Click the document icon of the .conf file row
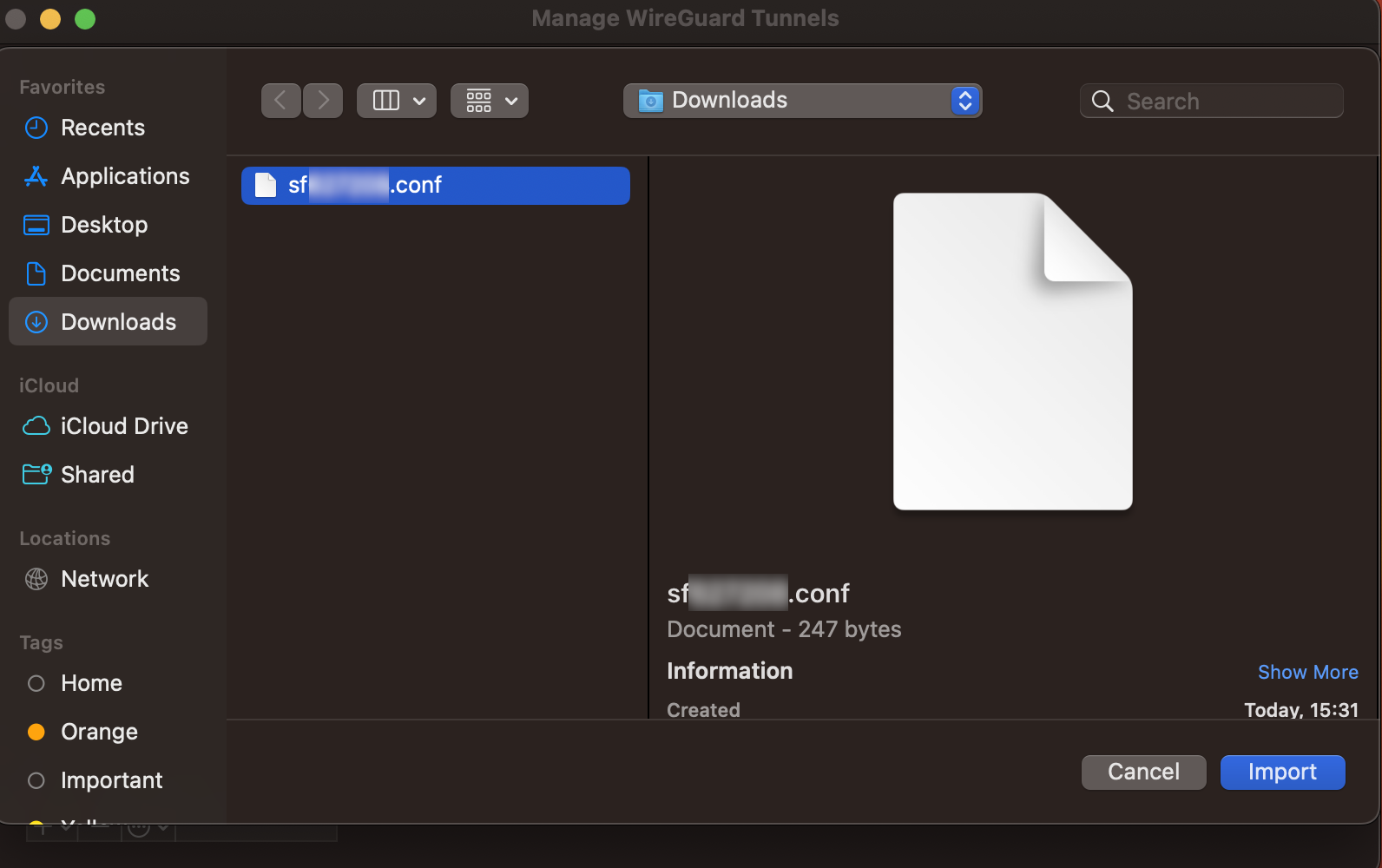This screenshot has height=868, width=1382. (x=266, y=185)
